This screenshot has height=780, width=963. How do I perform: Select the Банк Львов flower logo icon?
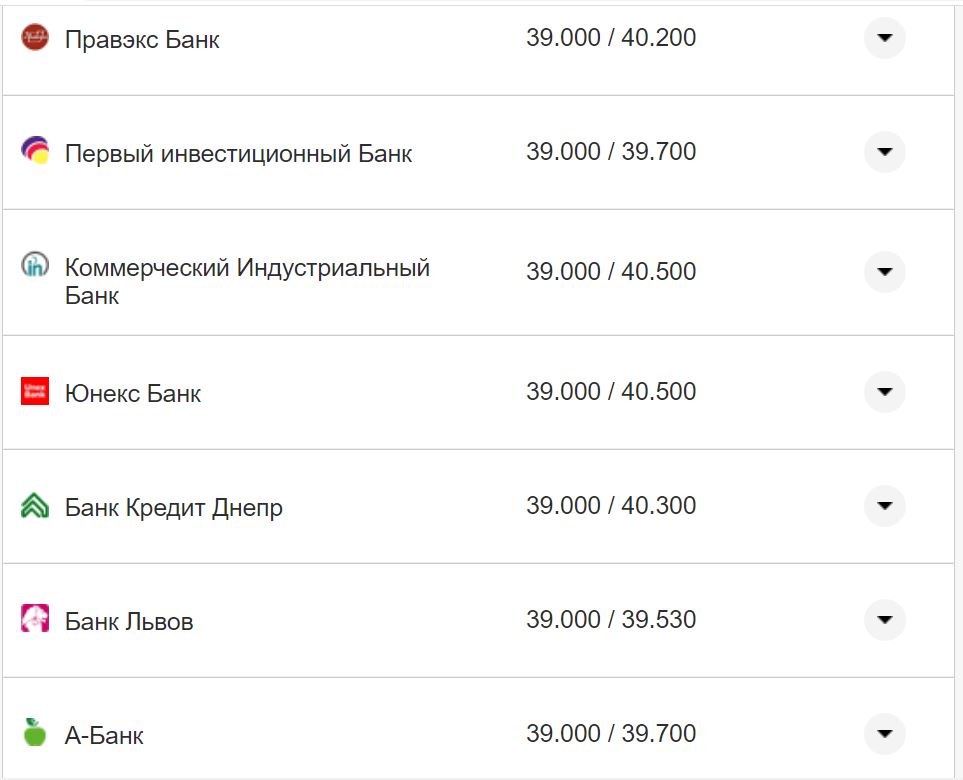point(34,619)
